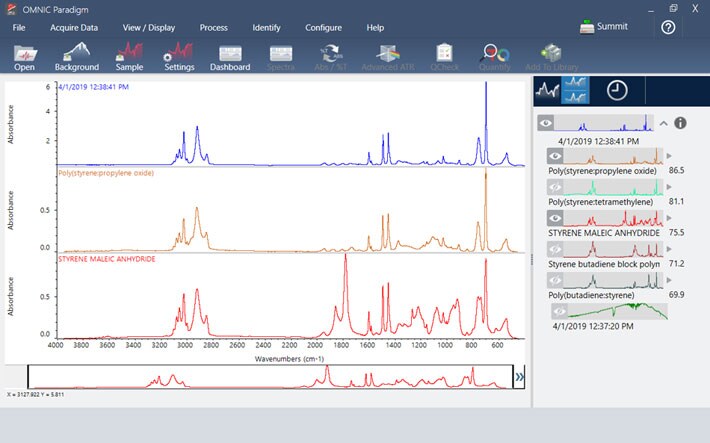Click the blue 4/1/2019 12:38:41 PM plot label
Screen dimensions: 710x443
[93, 87]
